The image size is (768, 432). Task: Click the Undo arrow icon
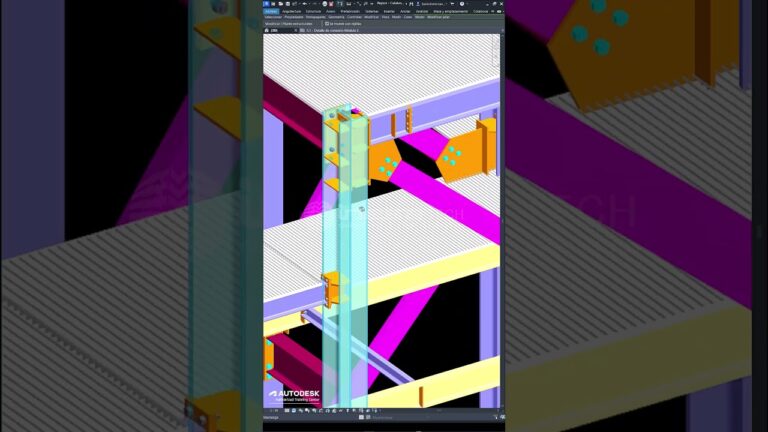click(305, 4)
